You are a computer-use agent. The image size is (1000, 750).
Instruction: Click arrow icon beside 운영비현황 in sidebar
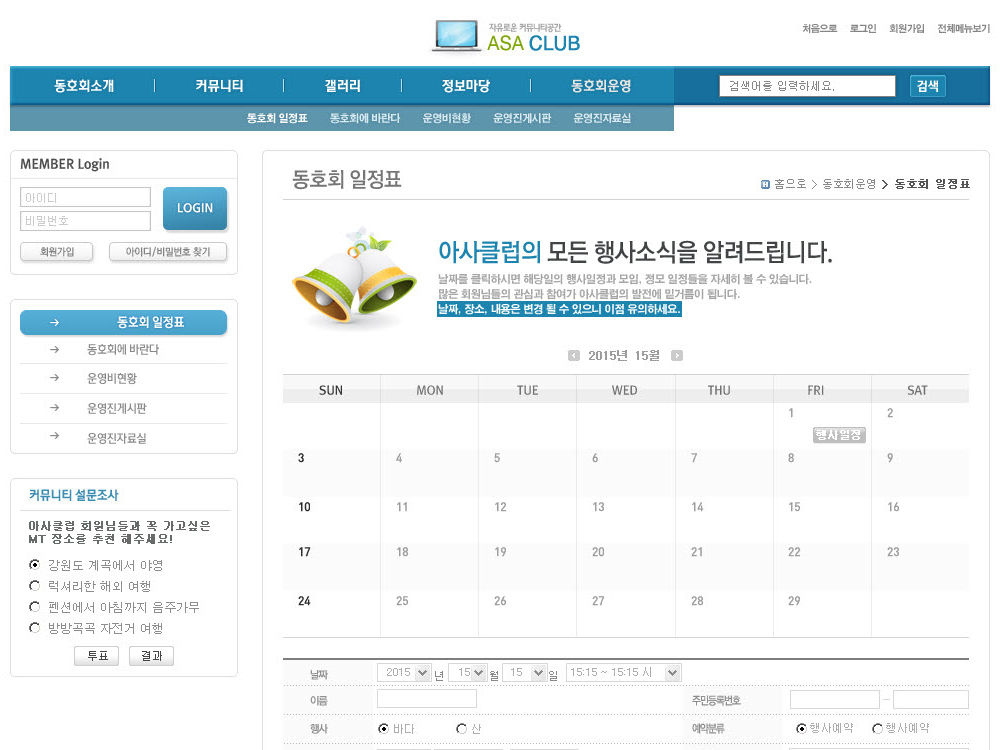pos(54,379)
